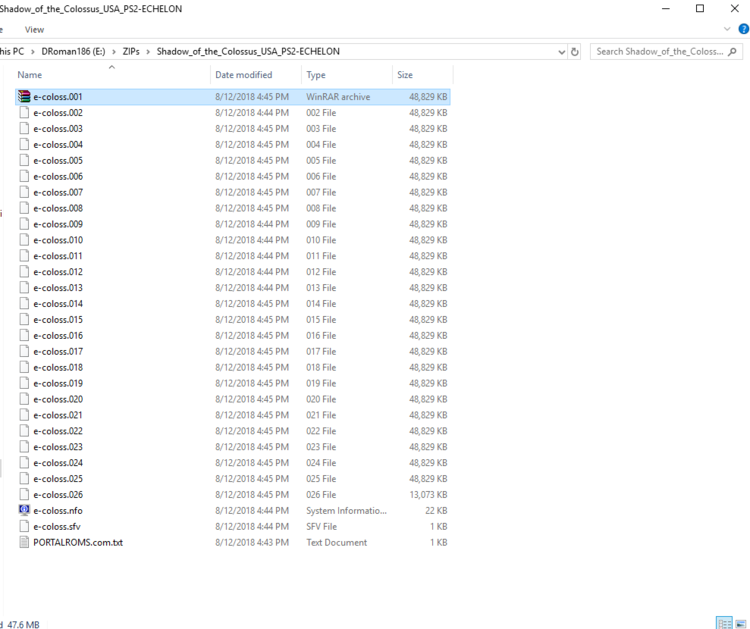The height and width of the screenshot is (629, 750).
Task: Navigate to This PC in the breadcrumb
Action: (12, 52)
